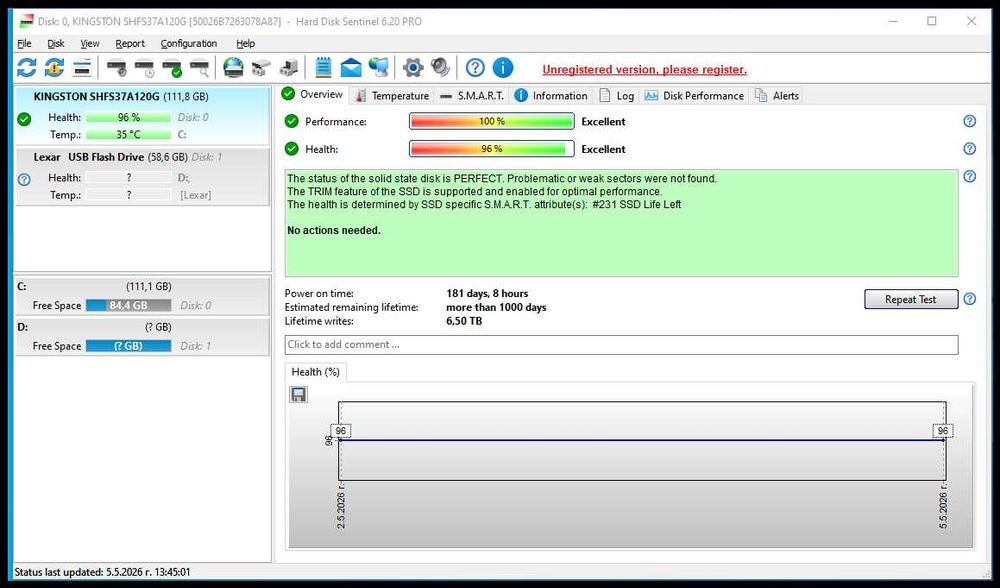
Task: Click the disk with computer toolbar icon
Action: click(x=289, y=67)
